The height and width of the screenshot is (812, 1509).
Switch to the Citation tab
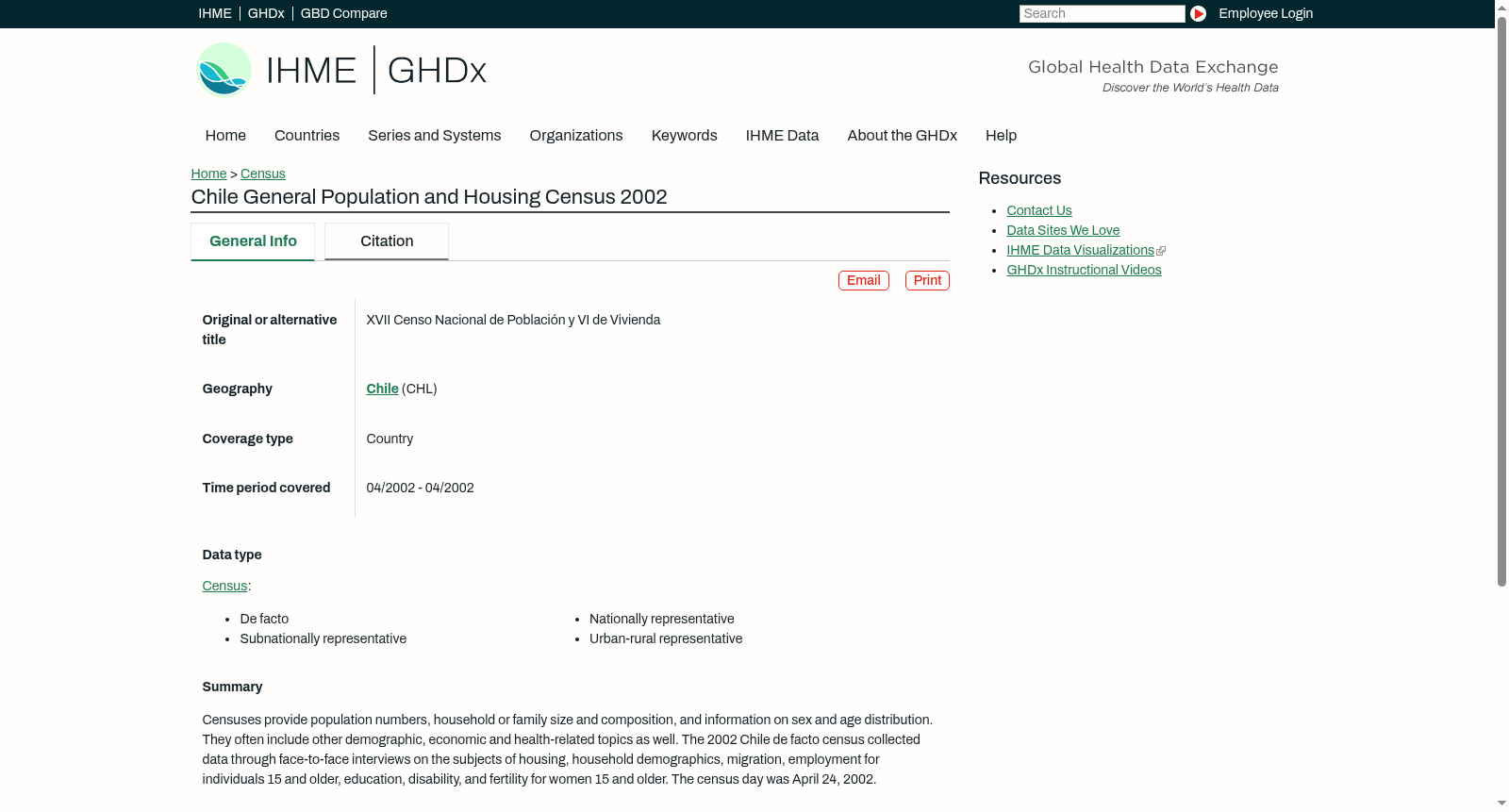[387, 241]
